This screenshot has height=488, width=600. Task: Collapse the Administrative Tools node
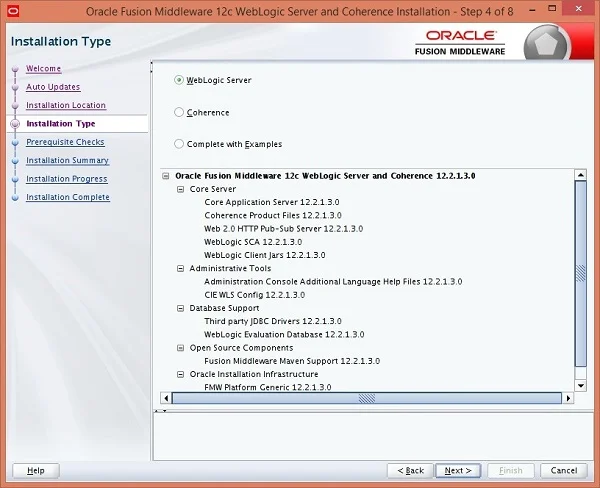click(180, 269)
